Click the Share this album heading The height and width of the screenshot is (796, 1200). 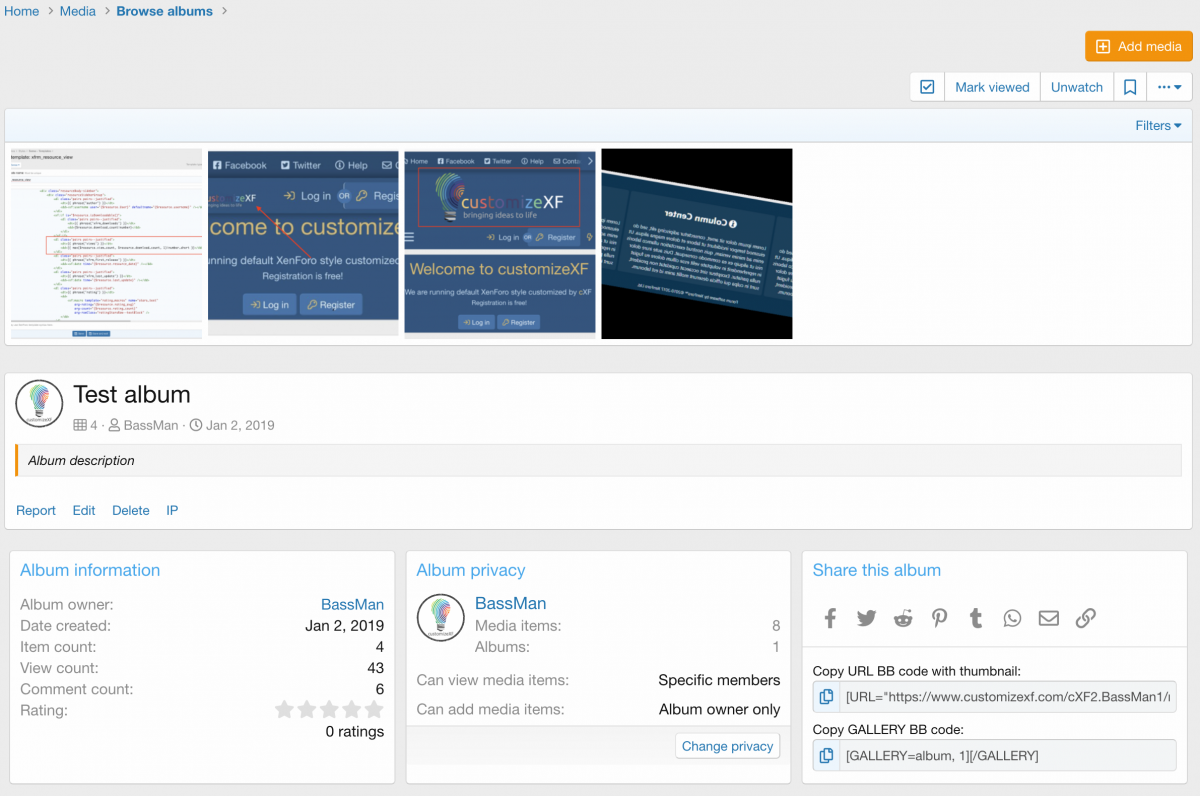[x=877, y=570]
